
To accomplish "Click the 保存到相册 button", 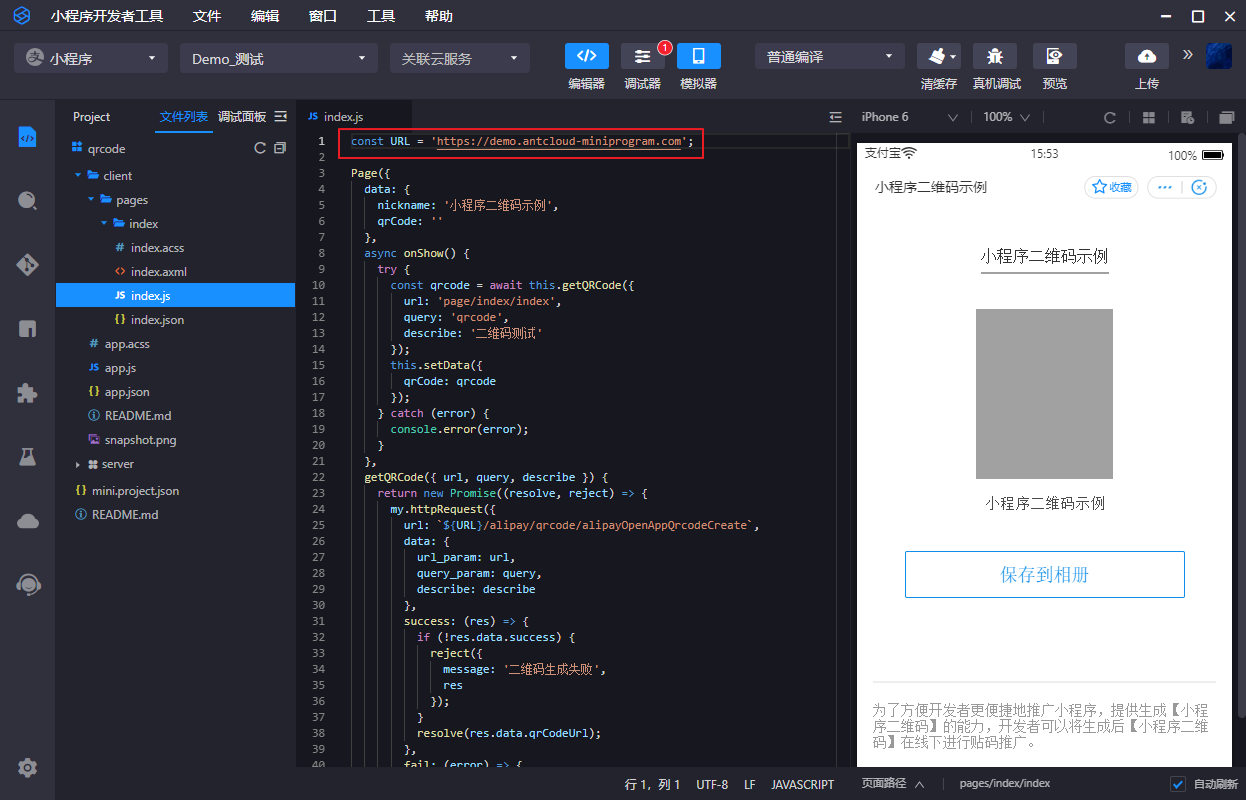I will pos(1044,574).
